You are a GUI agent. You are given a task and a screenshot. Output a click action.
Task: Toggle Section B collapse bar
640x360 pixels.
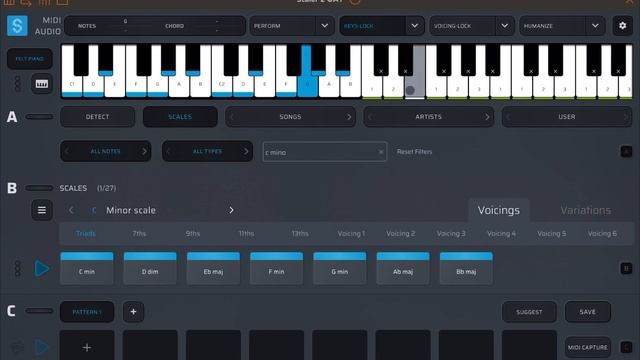tap(39, 188)
